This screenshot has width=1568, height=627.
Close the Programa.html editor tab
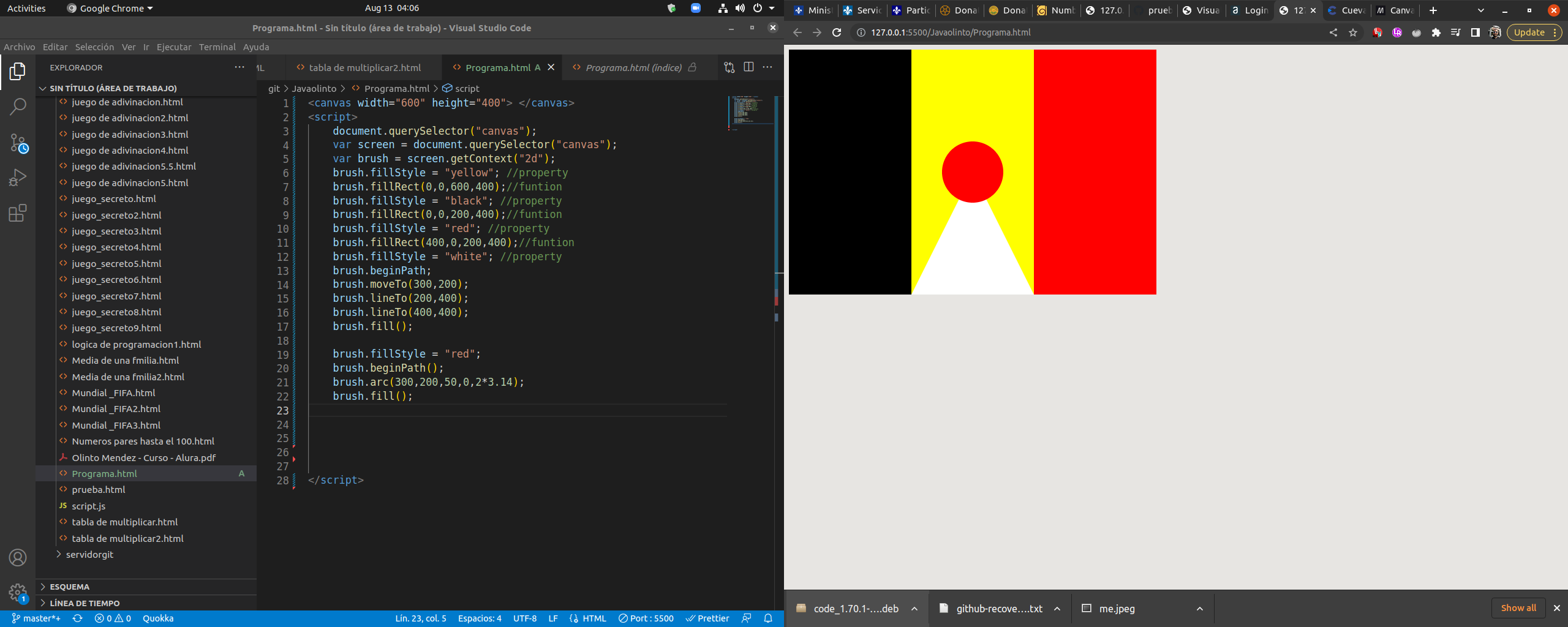(x=551, y=67)
